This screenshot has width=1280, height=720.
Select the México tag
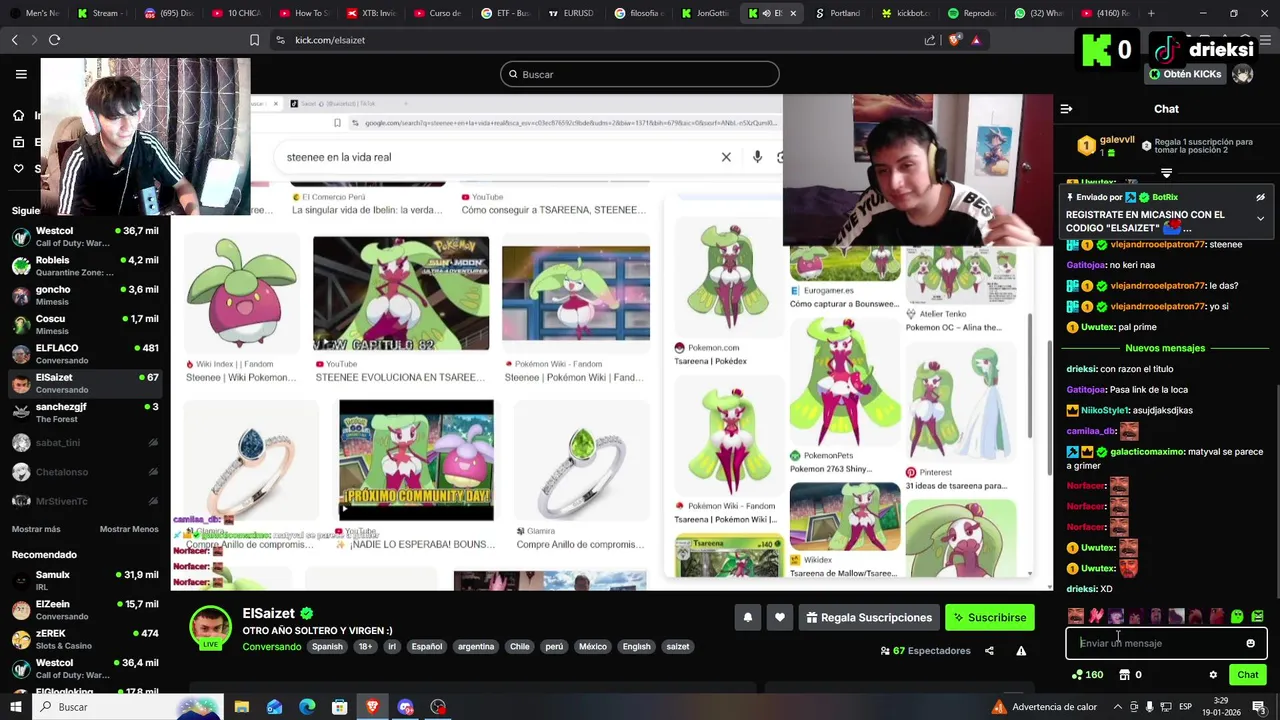(x=592, y=647)
